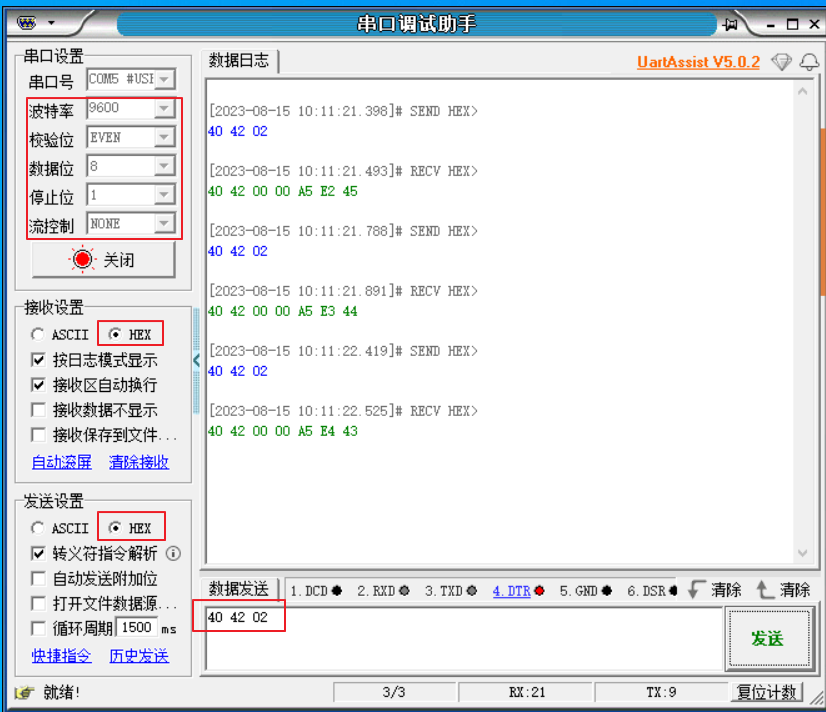The height and width of the screenshot is (712, 826).
Task: Expand the 校验位 EVEN dropdown
Action: [x=164, y=137]
